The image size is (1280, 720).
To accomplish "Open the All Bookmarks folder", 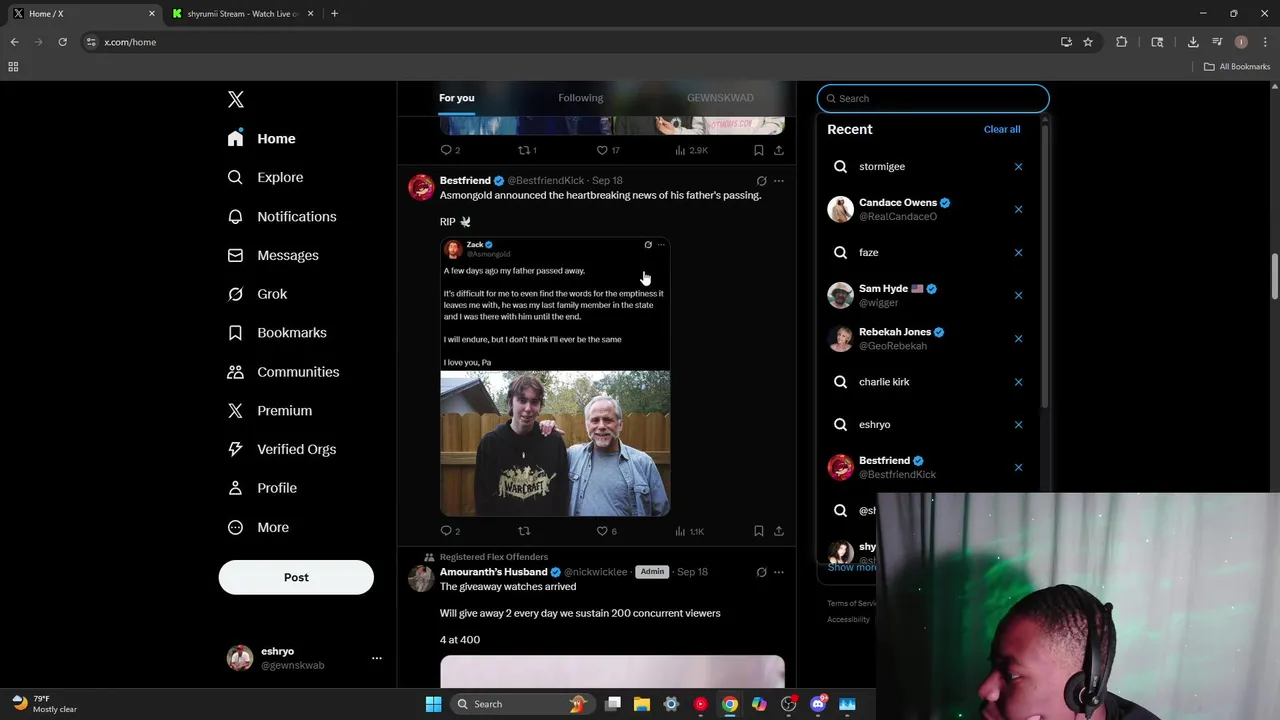I will pyautogui.click(x=1237, y=67).
